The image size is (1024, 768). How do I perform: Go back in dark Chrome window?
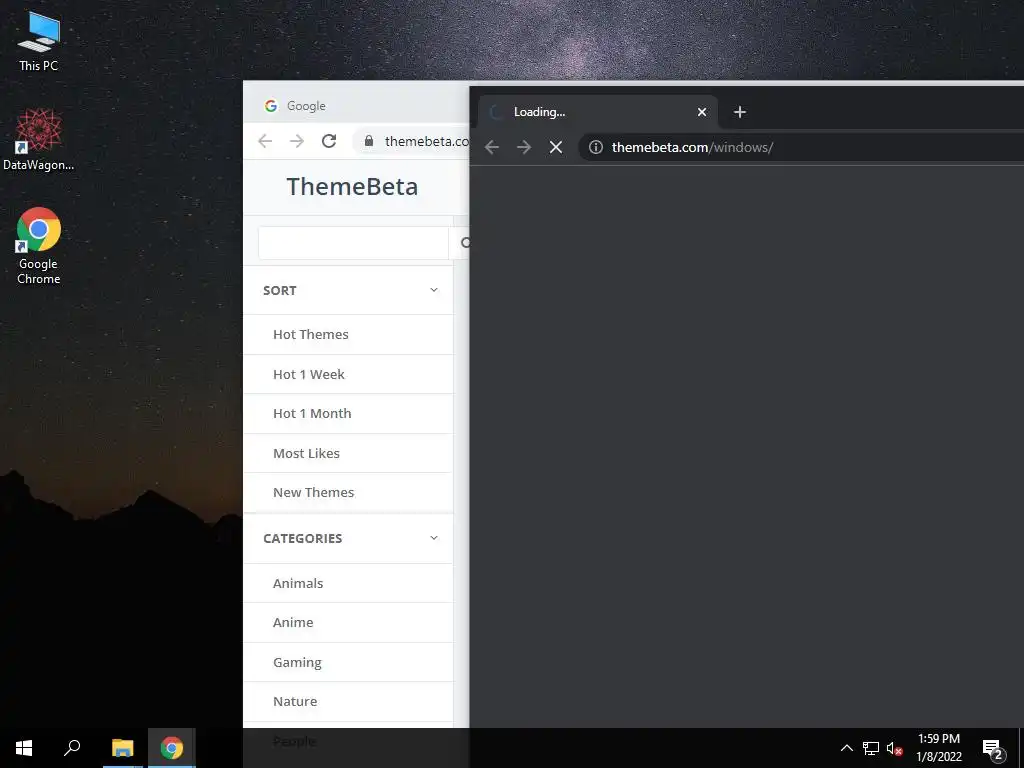[492, 148]
